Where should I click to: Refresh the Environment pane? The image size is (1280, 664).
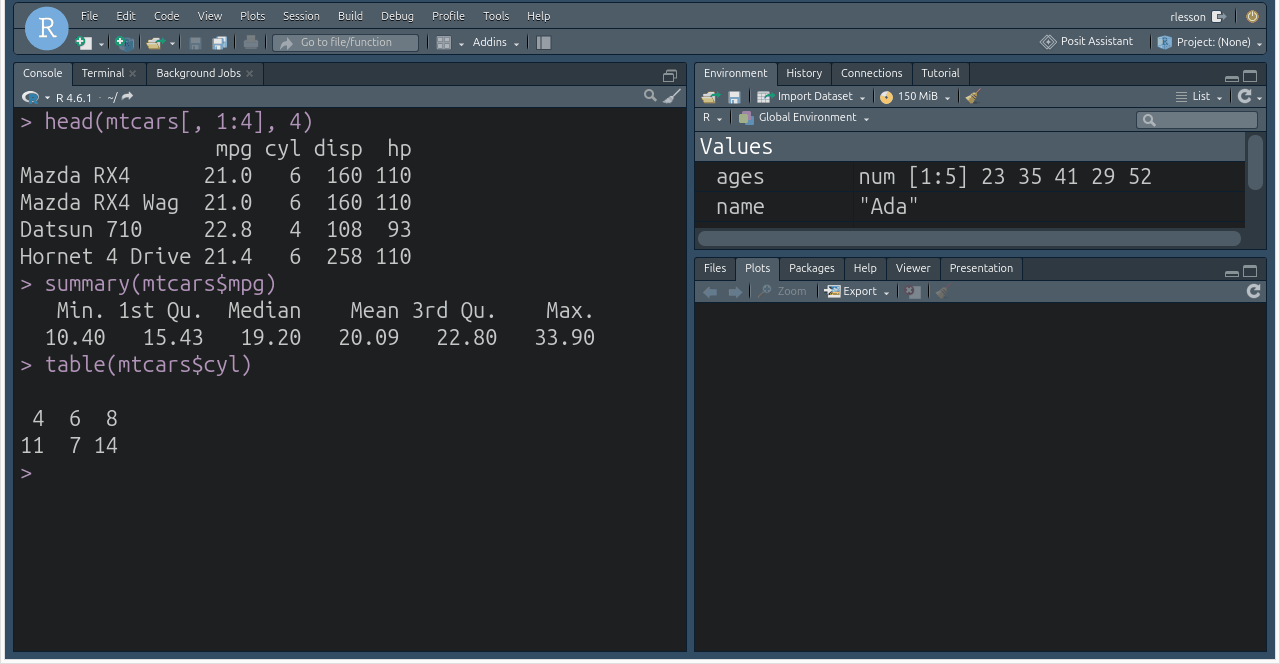[1245, 96]
